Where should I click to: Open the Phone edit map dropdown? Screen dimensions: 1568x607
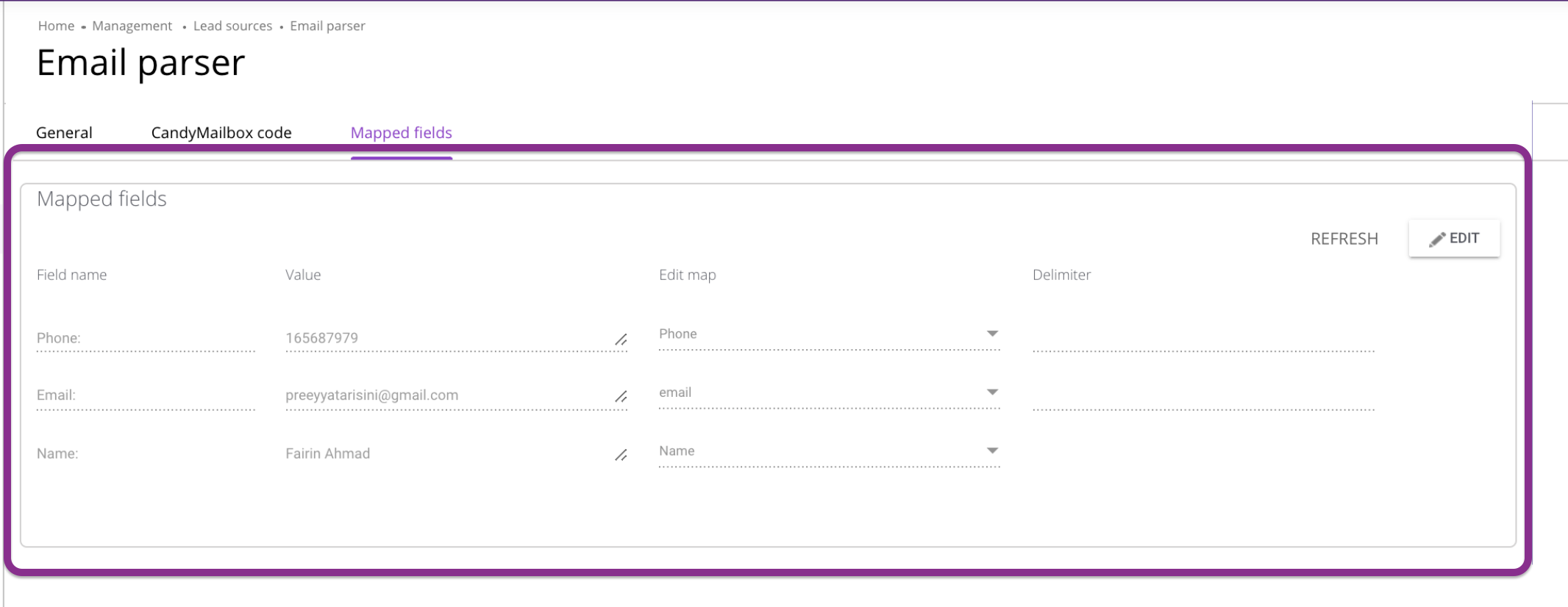(x=829, y=334)
